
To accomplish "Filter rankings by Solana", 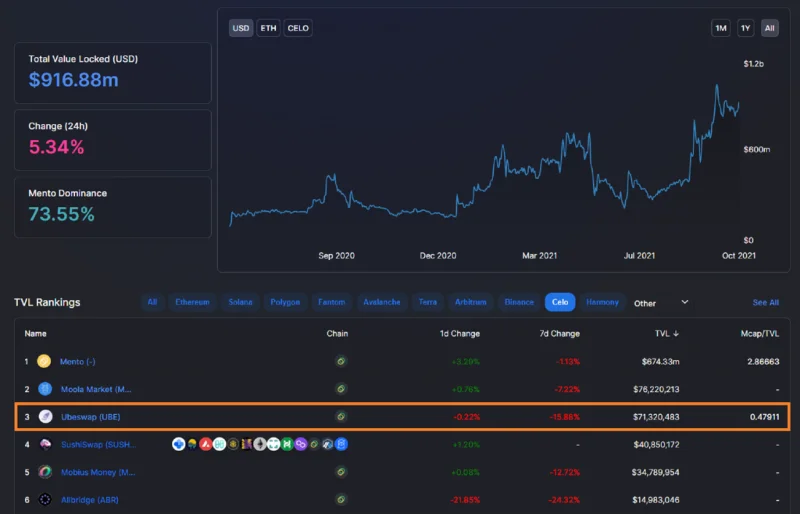I will point(240,302).
